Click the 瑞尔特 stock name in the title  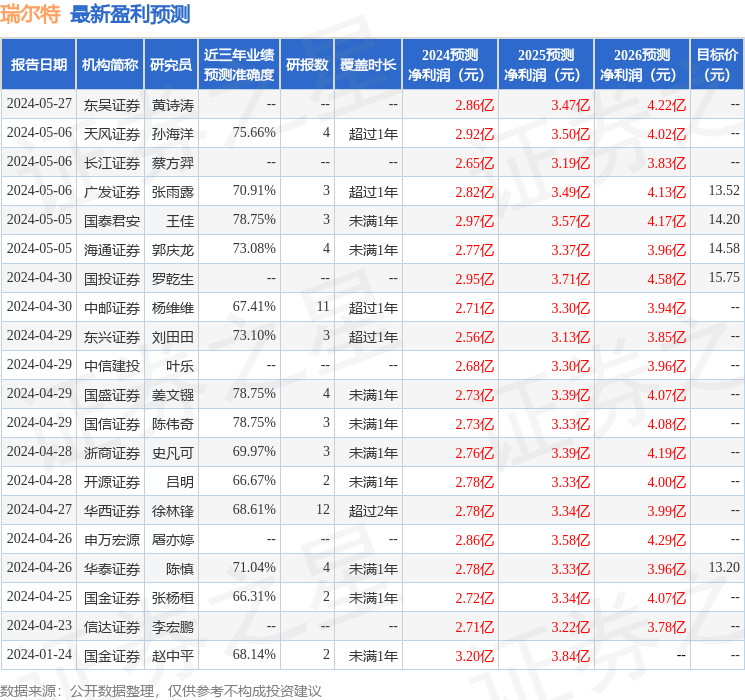30,14
